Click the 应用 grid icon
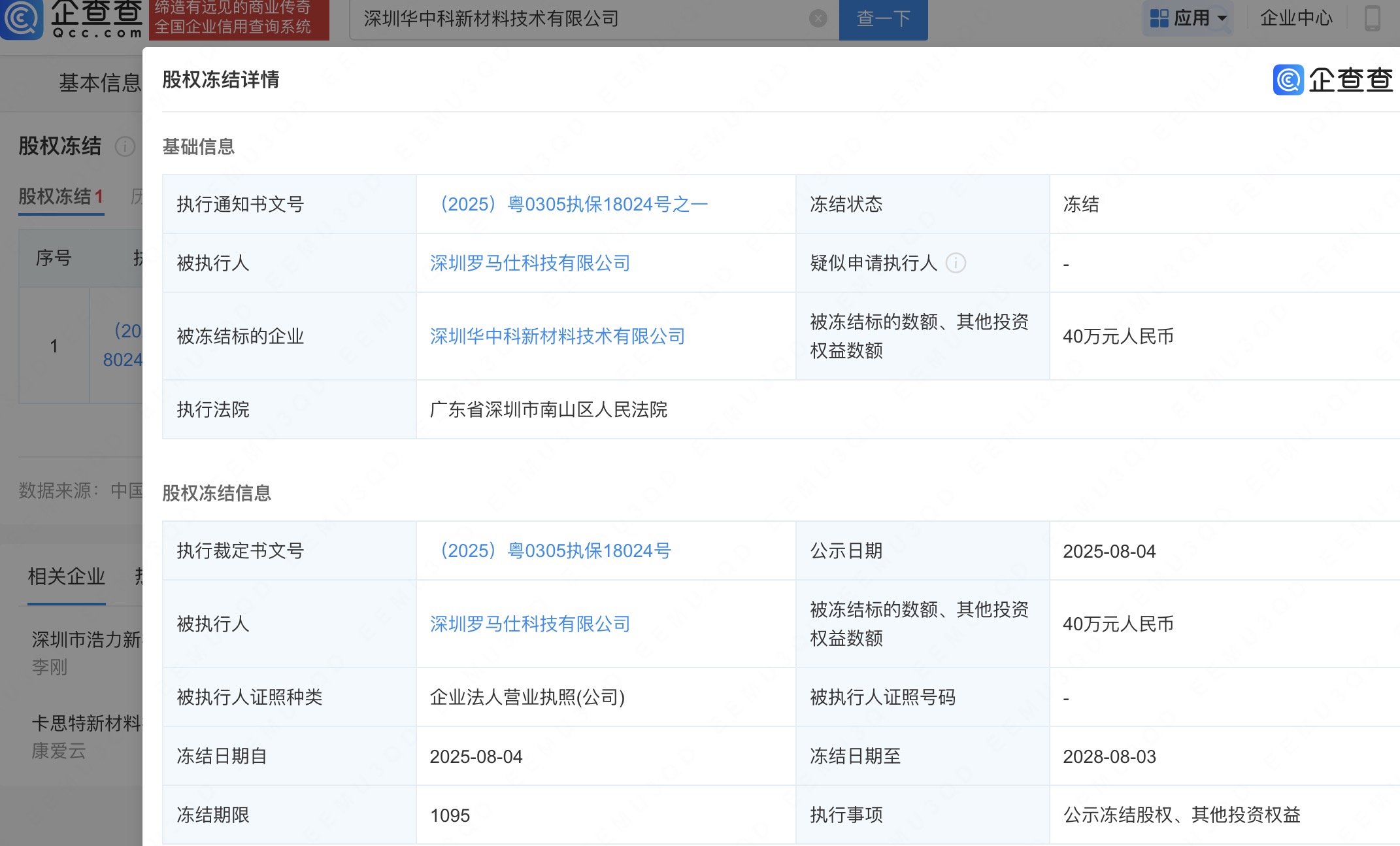1400x846 pixels. point(1159,18)
